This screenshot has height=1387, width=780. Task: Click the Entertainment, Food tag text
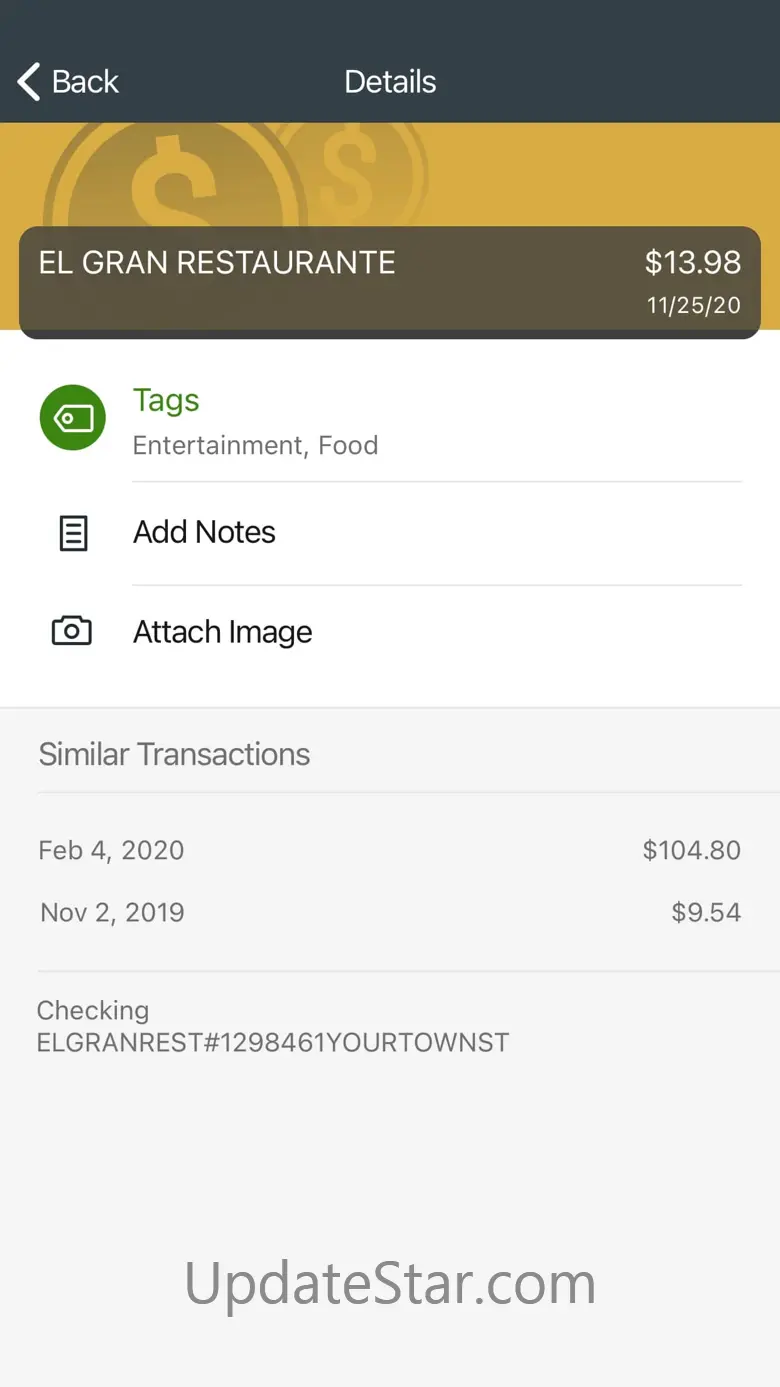pos(255,445)
